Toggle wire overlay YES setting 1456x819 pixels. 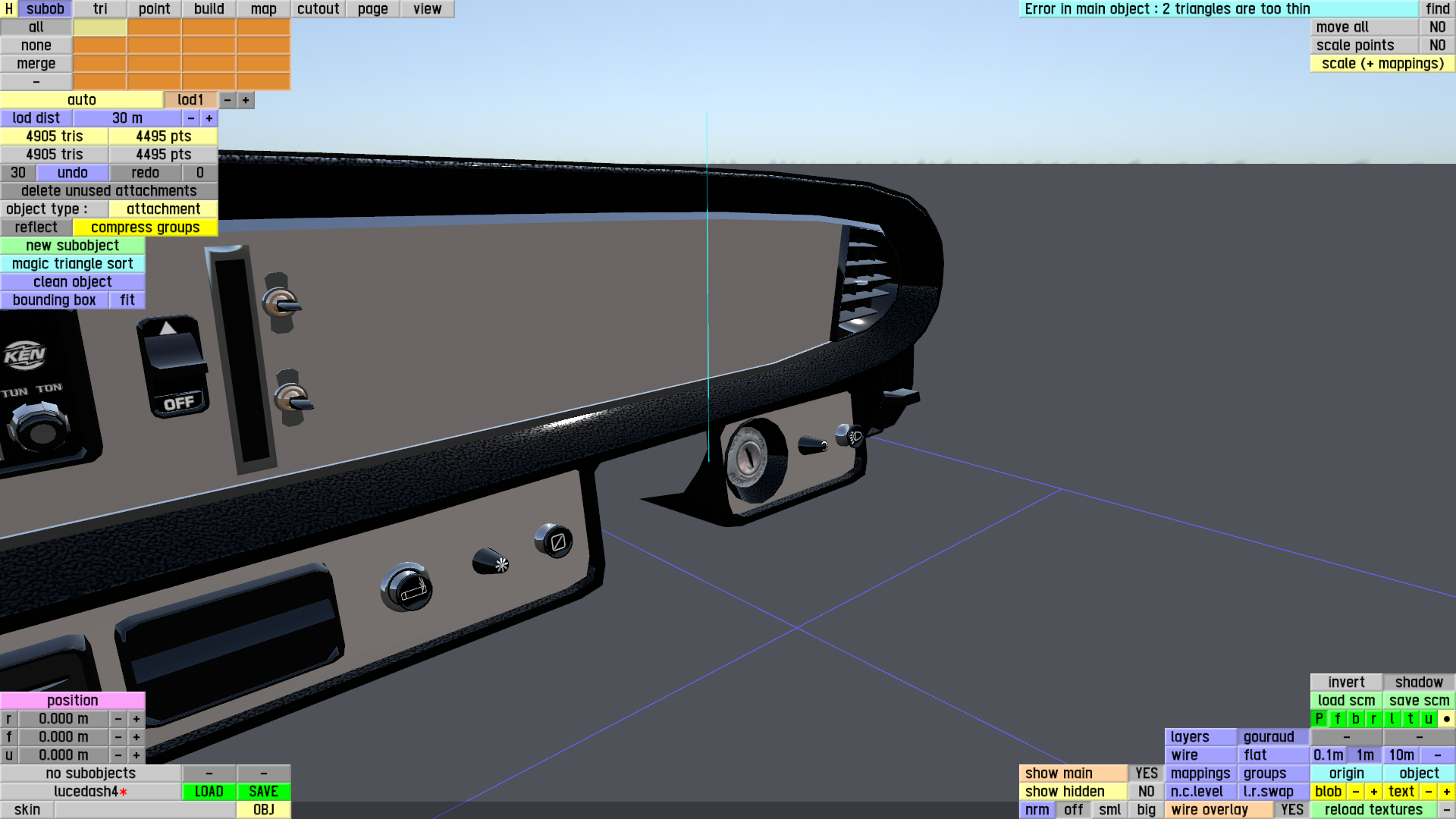pyautogui.click(x=1291, y=809)
